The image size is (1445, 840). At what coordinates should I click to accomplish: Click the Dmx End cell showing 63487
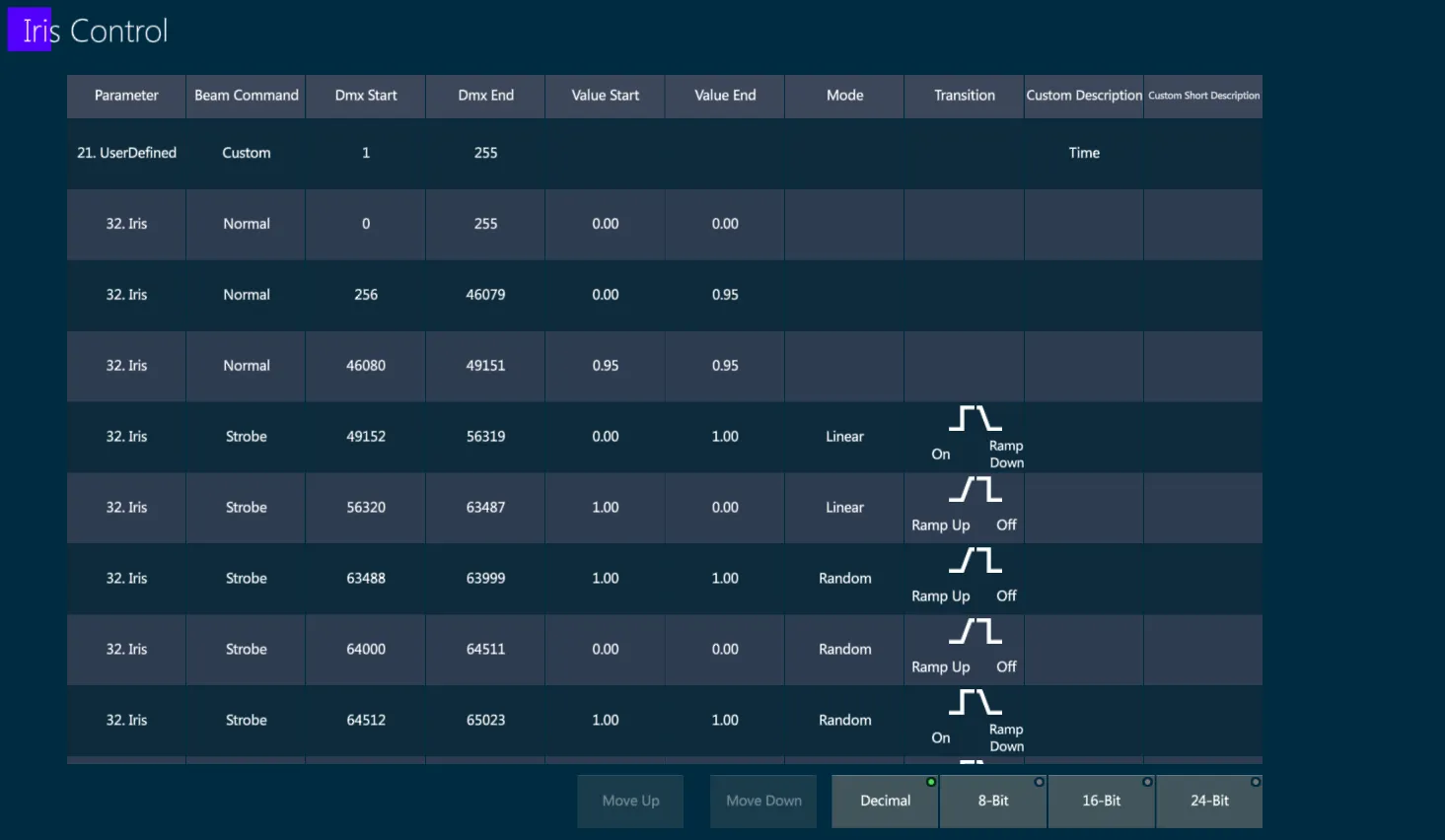click(x=485, y=508)
